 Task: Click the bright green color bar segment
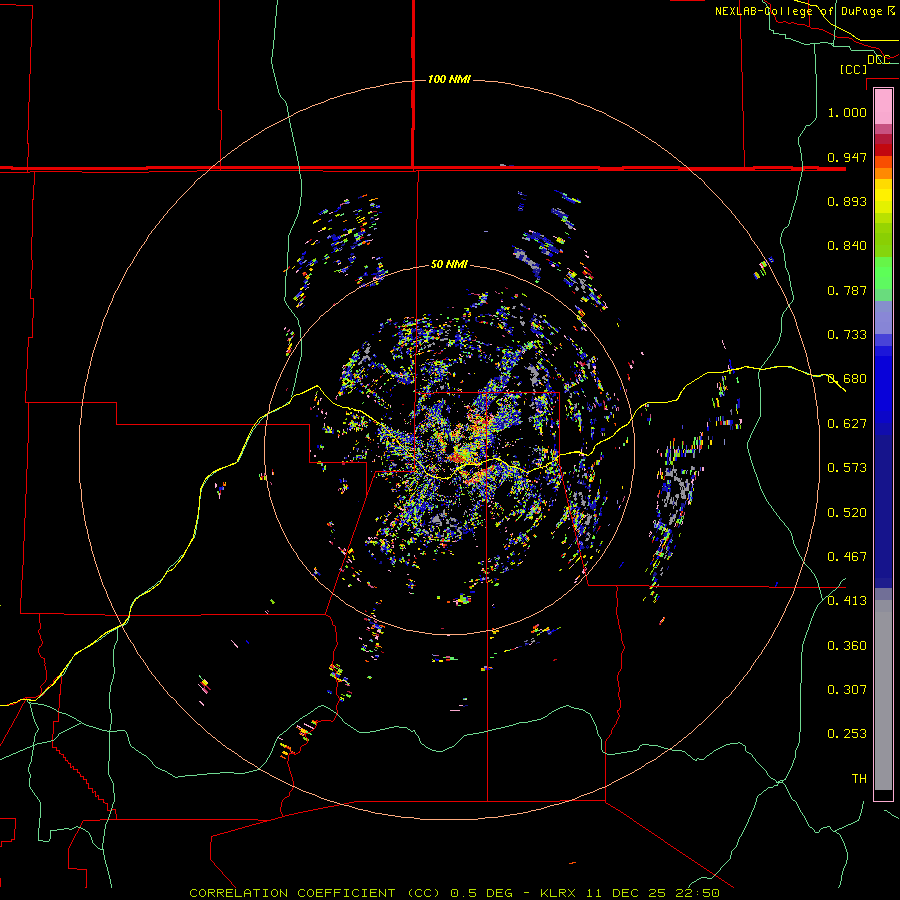coord(883,273)
